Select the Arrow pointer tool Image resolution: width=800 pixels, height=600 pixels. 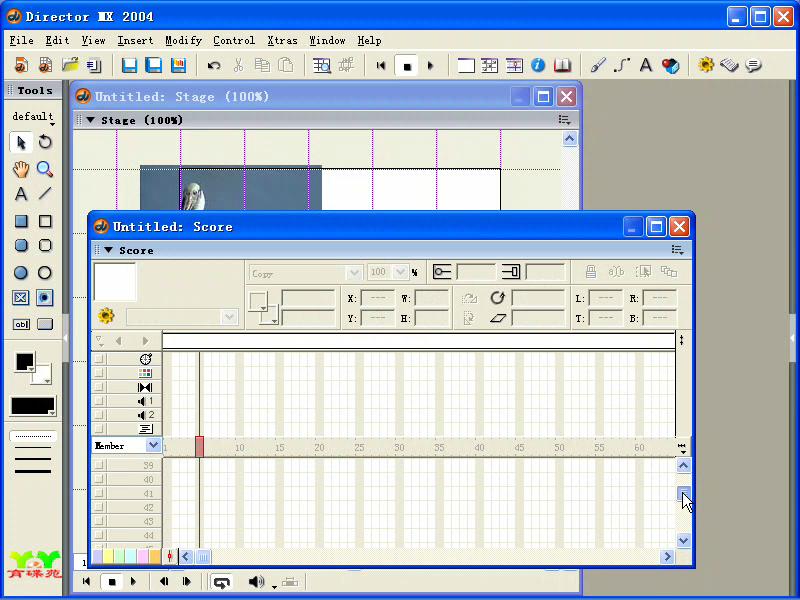pos(21,142)
